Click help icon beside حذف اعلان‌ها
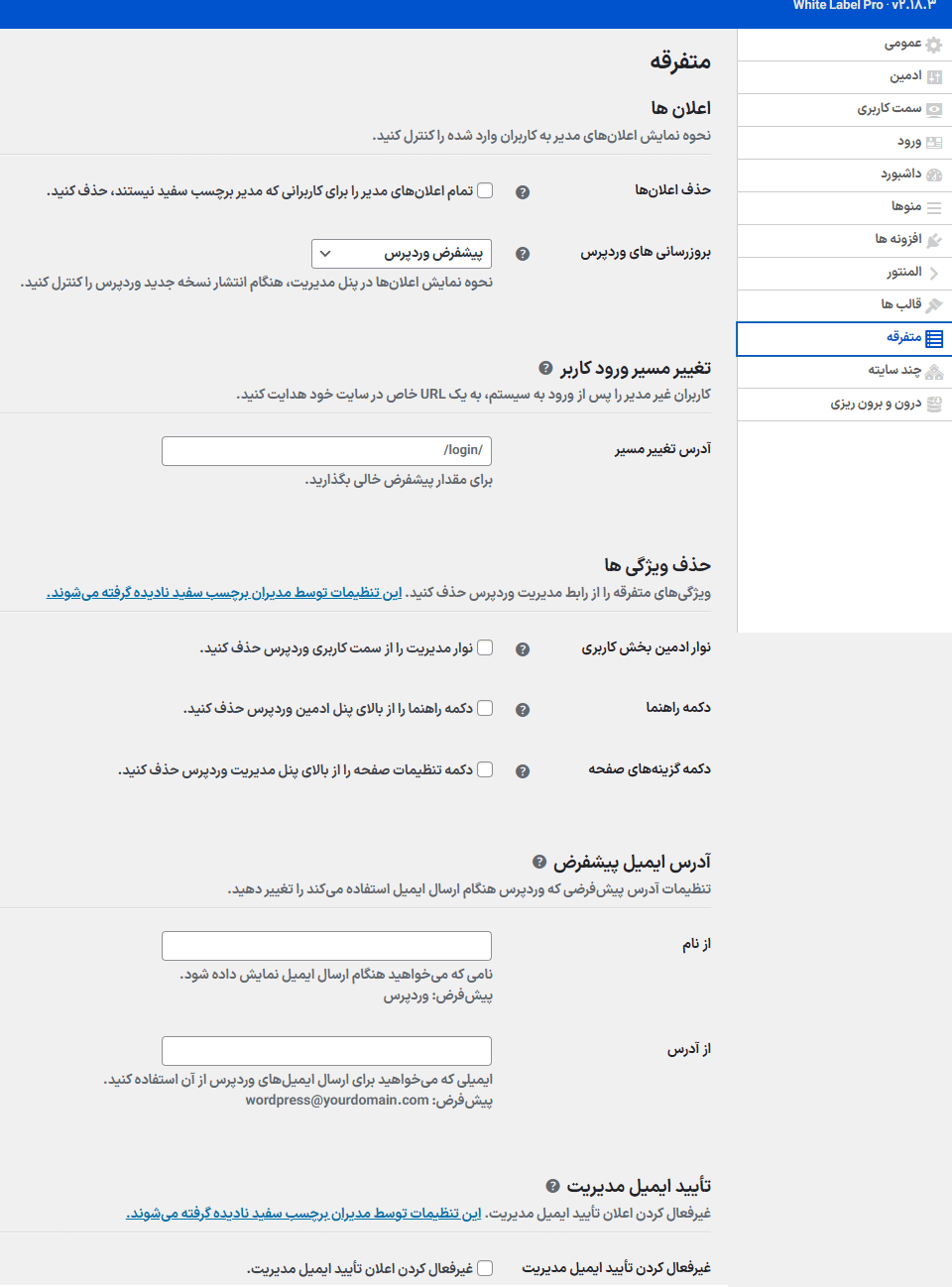The width and height of the screenshot is (952, 1287). [x=523, y=192]
